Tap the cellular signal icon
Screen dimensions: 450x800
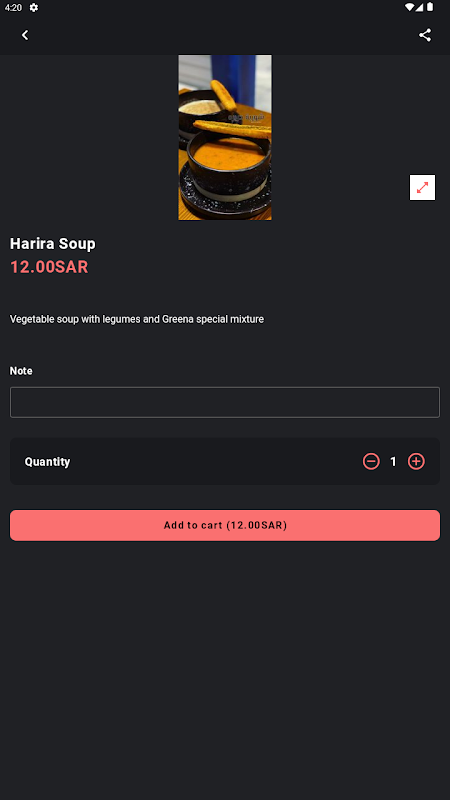[419, 8]
